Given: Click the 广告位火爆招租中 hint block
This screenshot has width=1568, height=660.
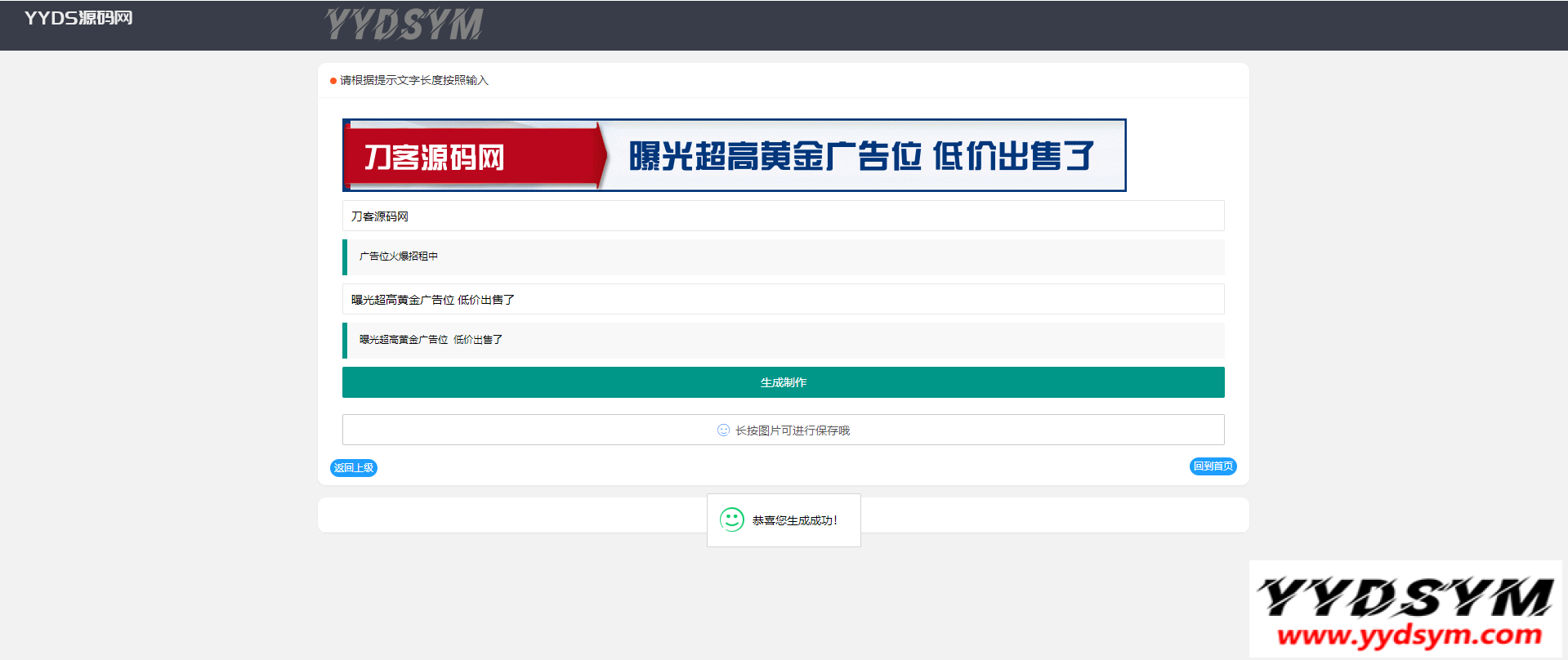Looking at the screenshot, I should click(x=784, y=256).
